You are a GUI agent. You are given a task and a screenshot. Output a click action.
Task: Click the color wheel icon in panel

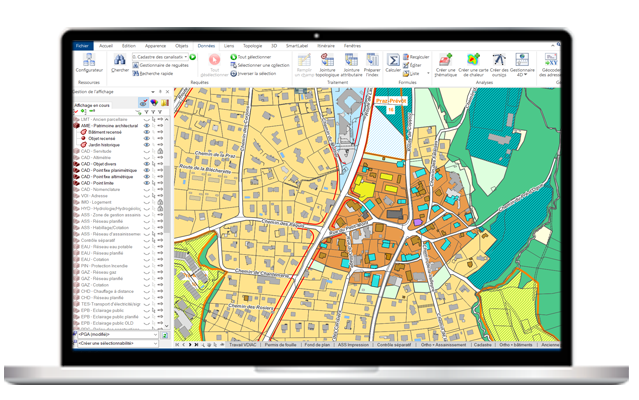[154, 103]
